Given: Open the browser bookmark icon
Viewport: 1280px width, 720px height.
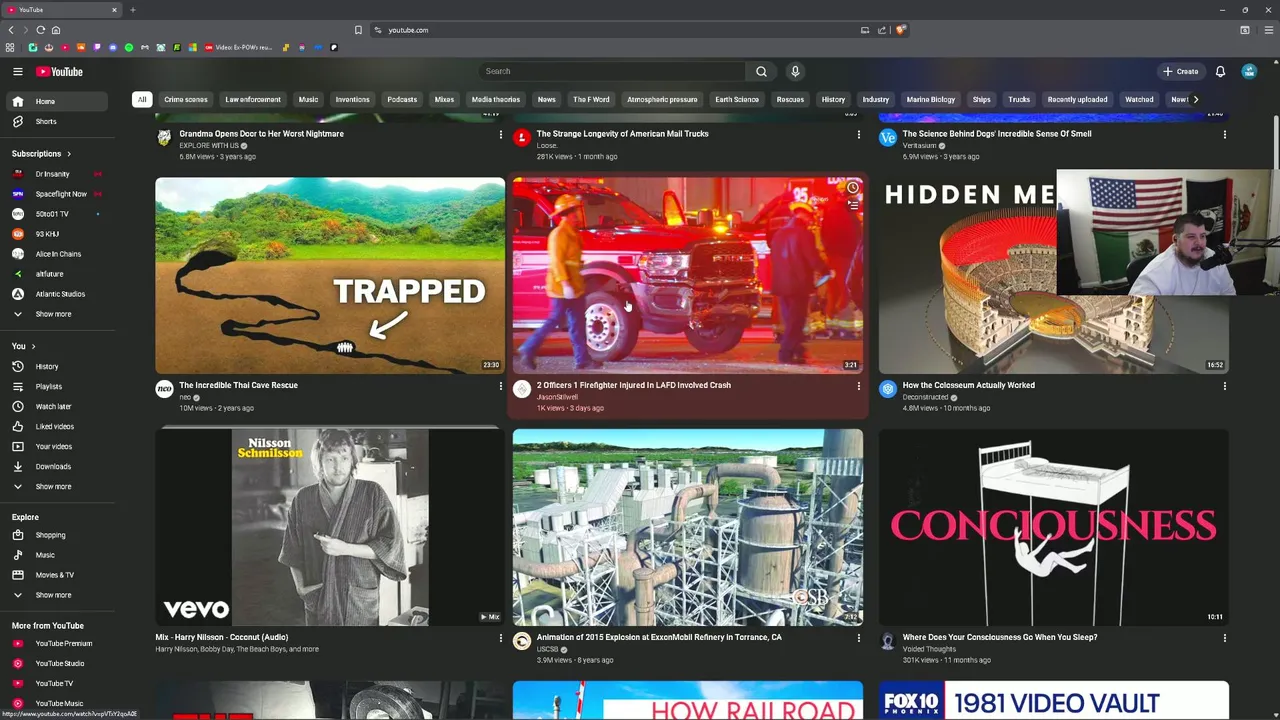Looking at the screenshot, I should click(x=358, y=30).
